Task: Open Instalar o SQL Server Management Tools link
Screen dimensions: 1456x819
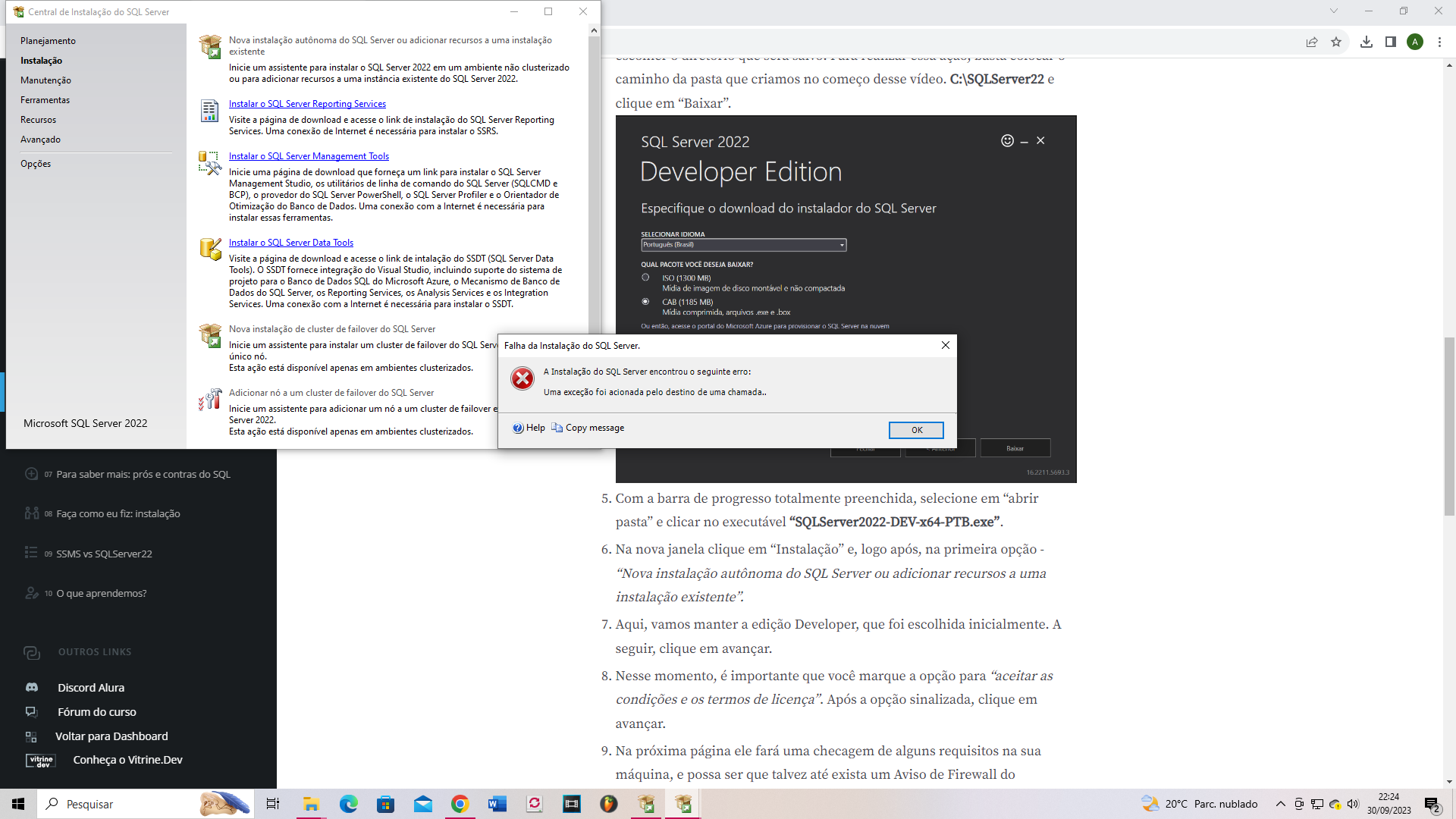Action: [309, 156]
